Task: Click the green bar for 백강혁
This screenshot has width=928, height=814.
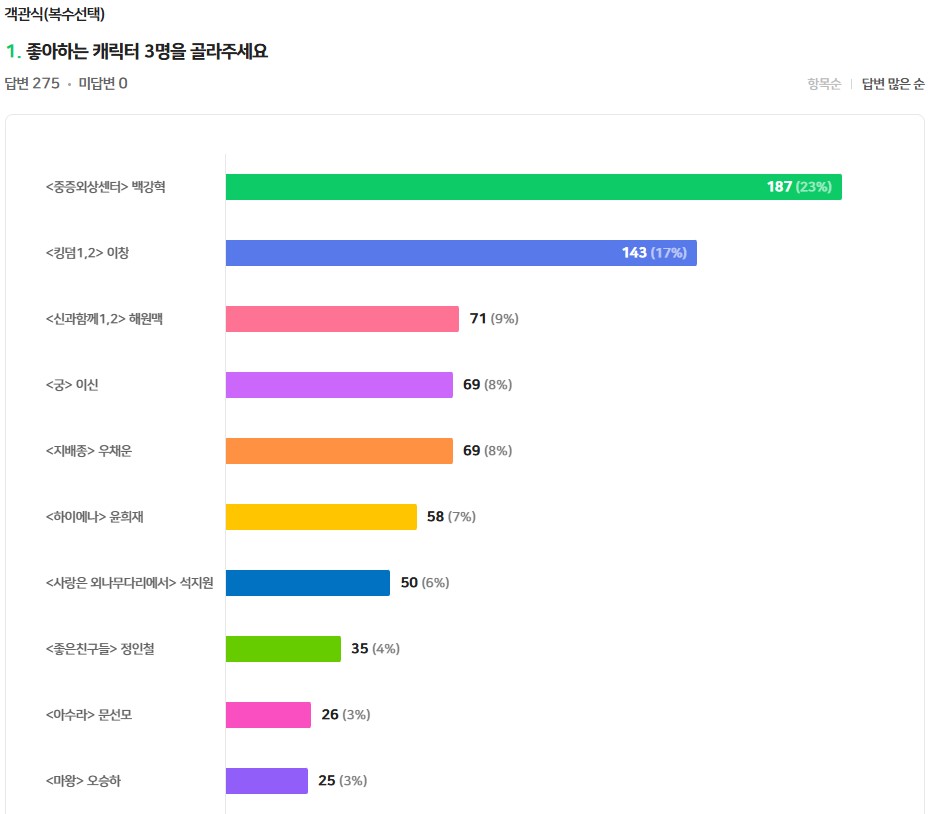Action: coord(533,187)
